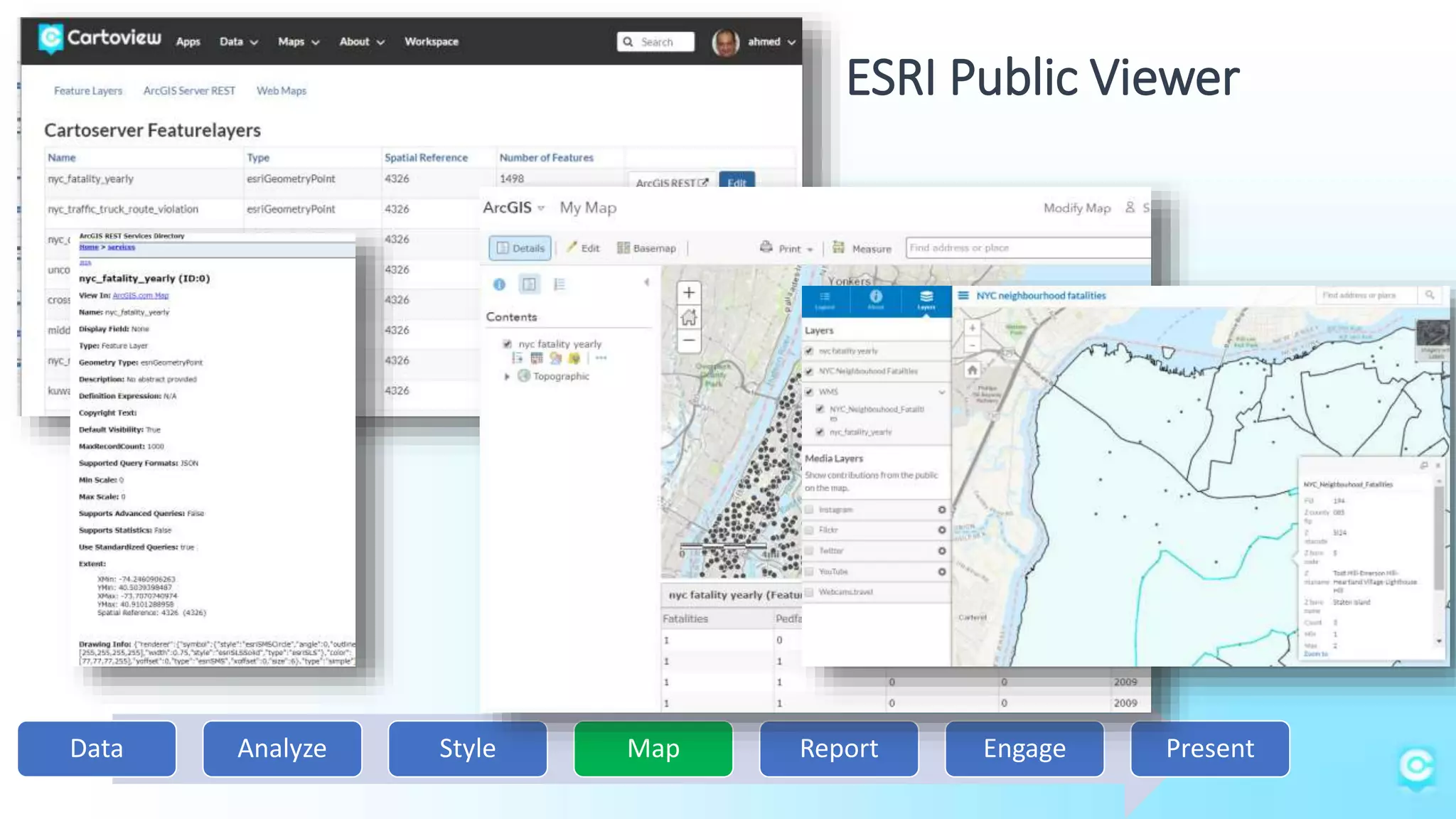Toggle the hamburger menu beside NYC neighbourhood fatalities

[x=963, y=295]
